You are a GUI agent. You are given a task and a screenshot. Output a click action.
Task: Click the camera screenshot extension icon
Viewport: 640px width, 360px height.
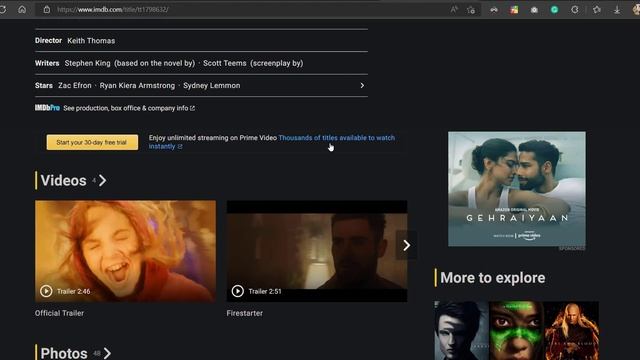pyautogui.click(x=534, y=9)
